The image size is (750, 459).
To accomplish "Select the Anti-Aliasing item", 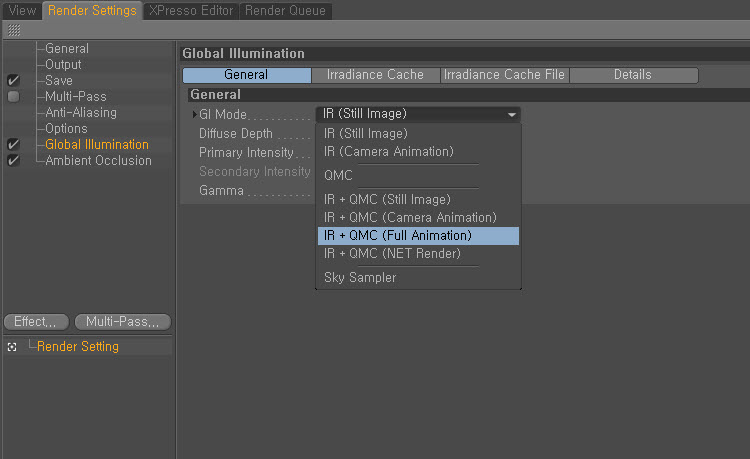I will pyautogui.click(x=81, y=113).
